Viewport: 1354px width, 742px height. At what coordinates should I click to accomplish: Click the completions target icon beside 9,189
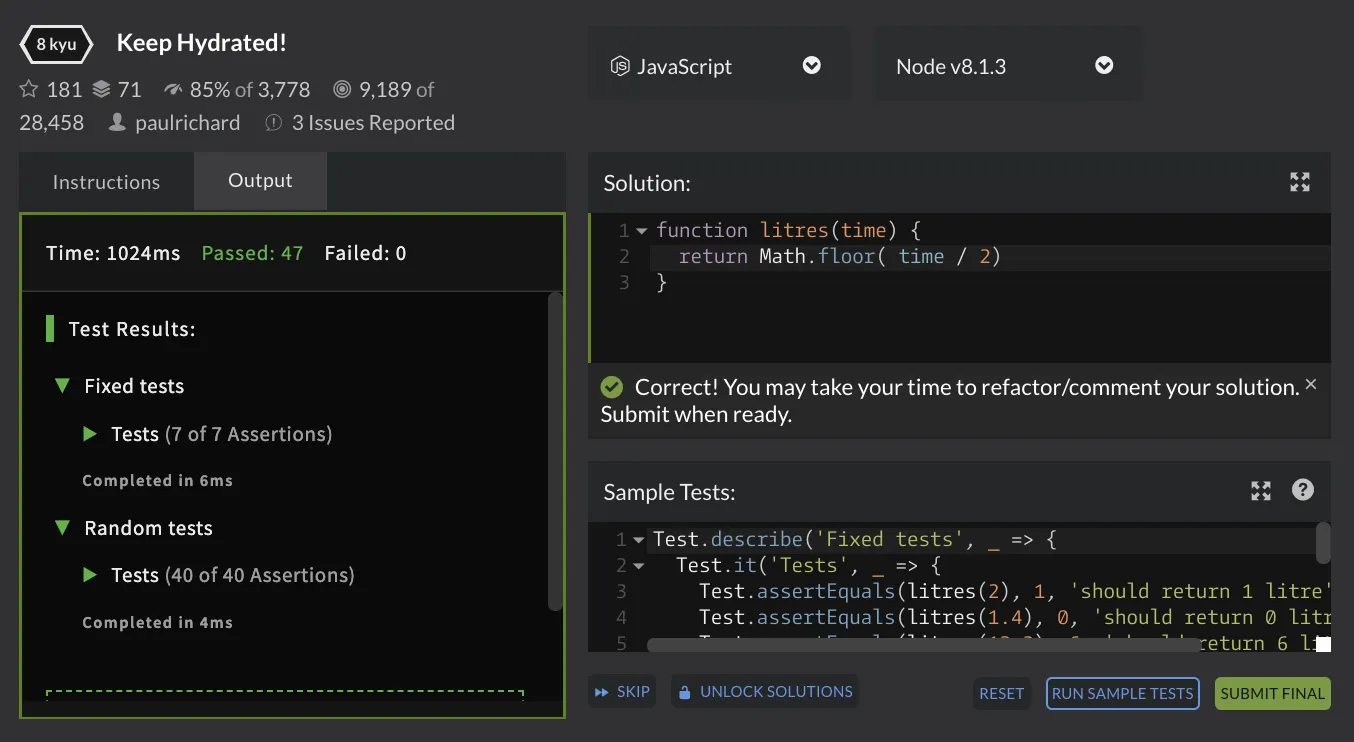[342, 90]
